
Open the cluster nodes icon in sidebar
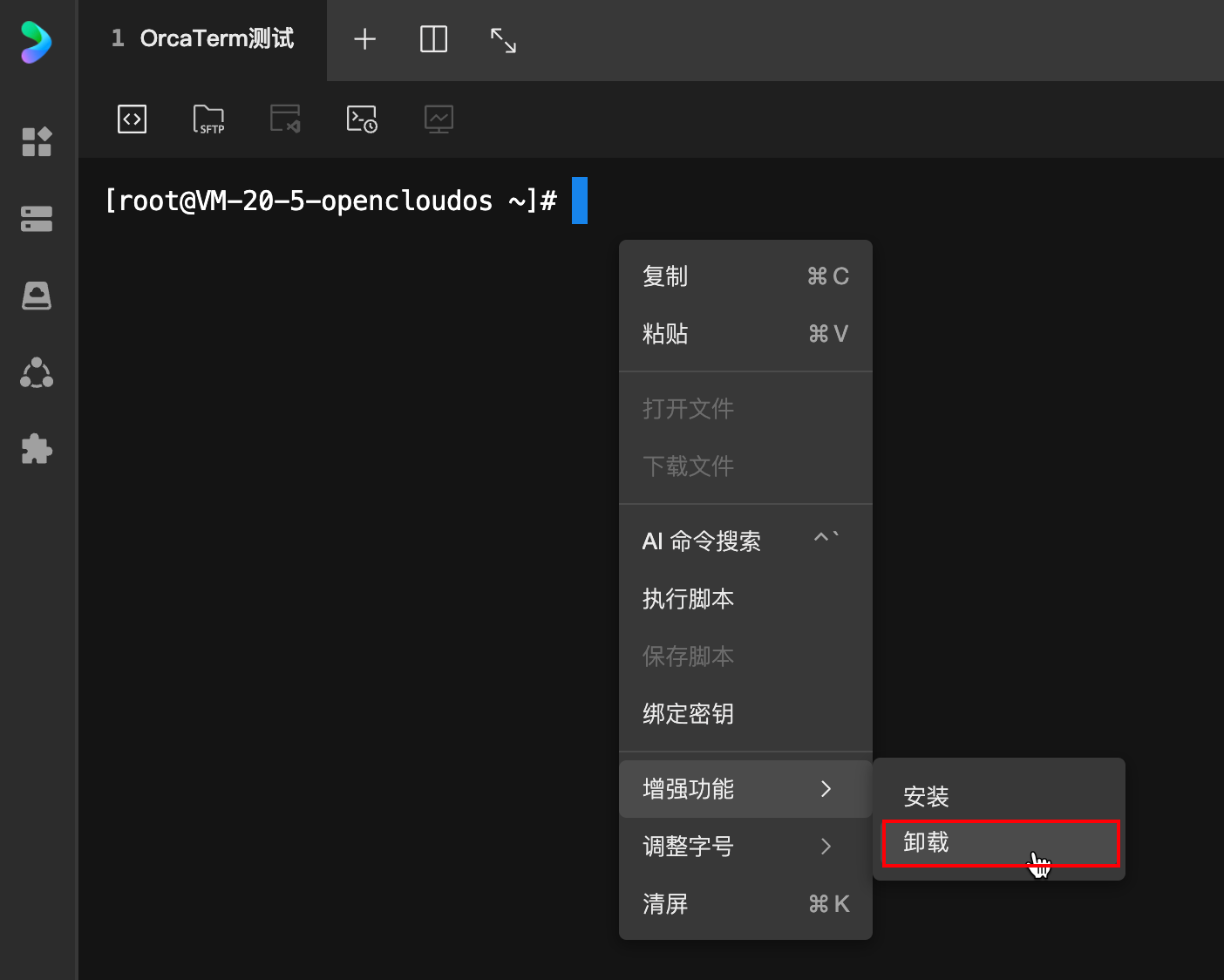[37, 372]
